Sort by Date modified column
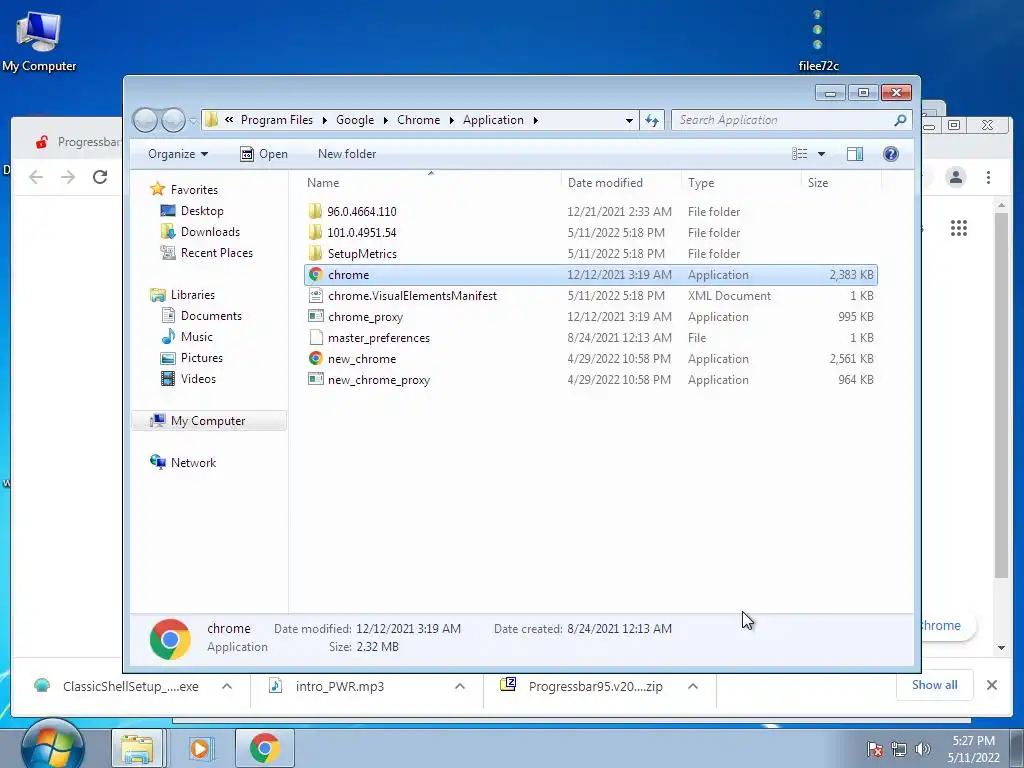1024x768 pixels. [x=620, y=183]
